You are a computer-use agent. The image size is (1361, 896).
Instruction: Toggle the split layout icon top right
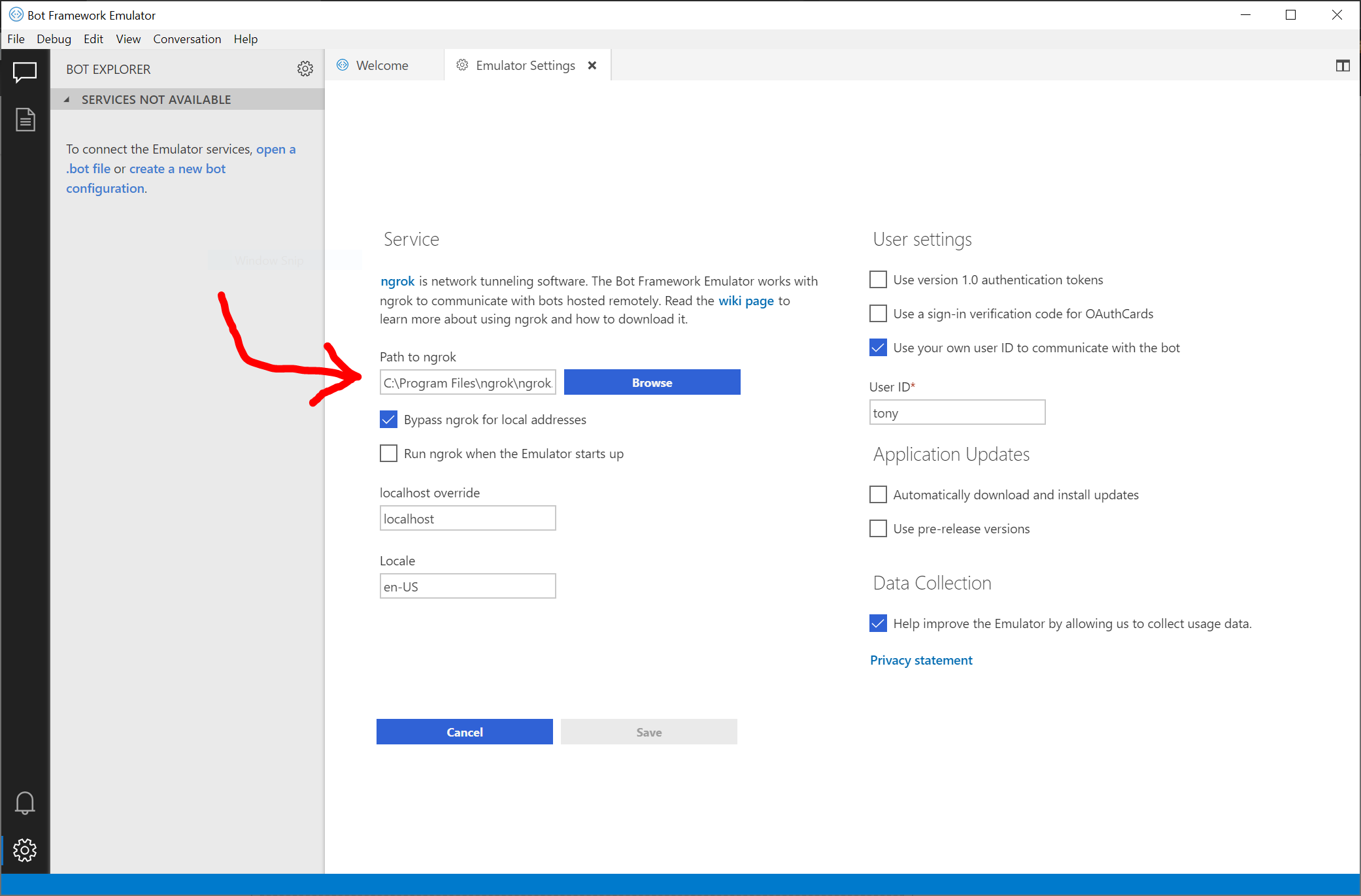click(x=1343, y=65)
